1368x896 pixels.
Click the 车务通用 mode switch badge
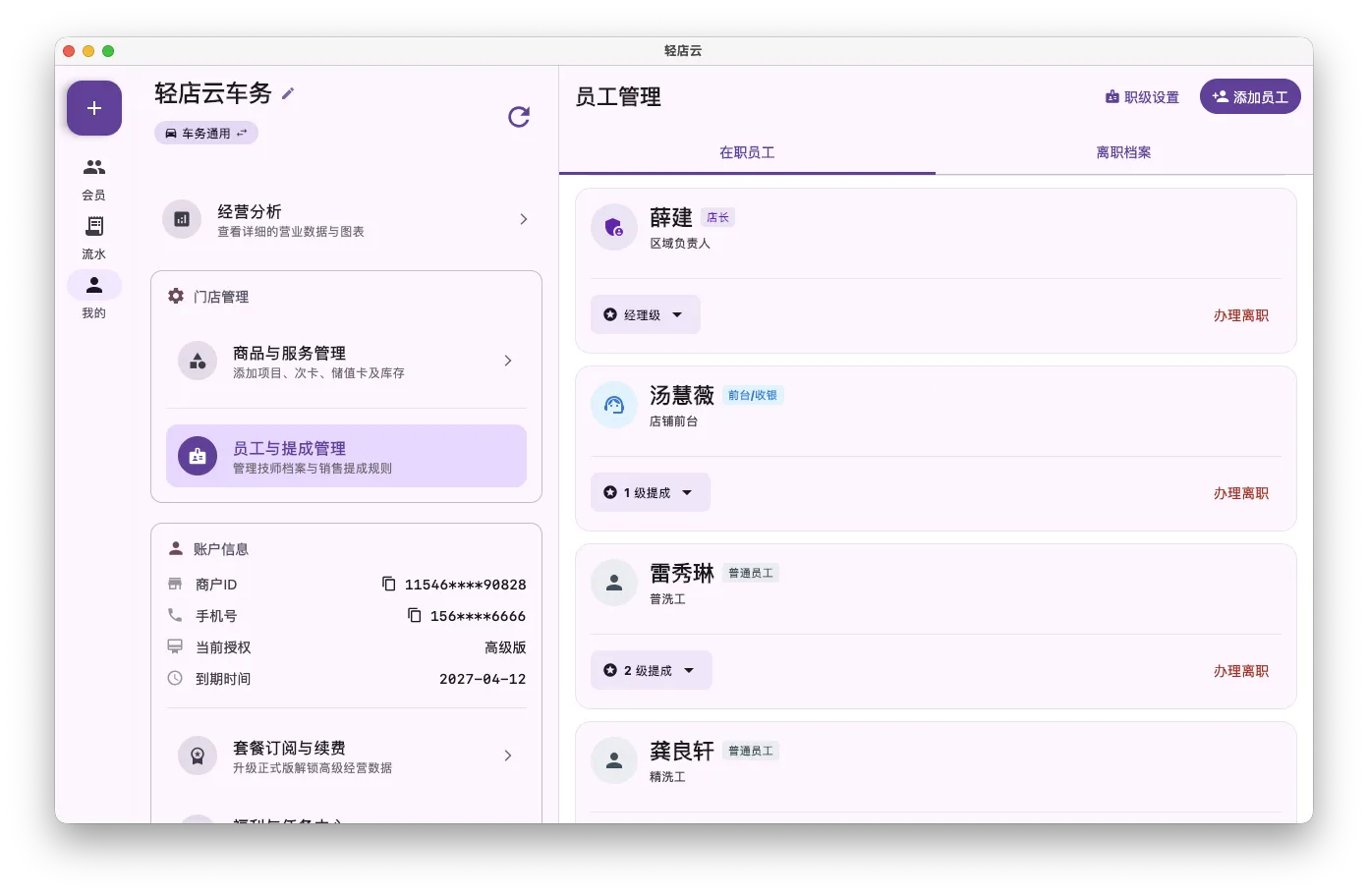[205, 133]
